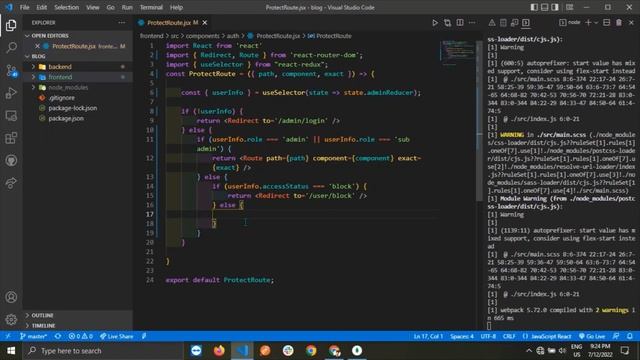Show the Debug Console panel icon
640x360 pixels.
[515, 23]
